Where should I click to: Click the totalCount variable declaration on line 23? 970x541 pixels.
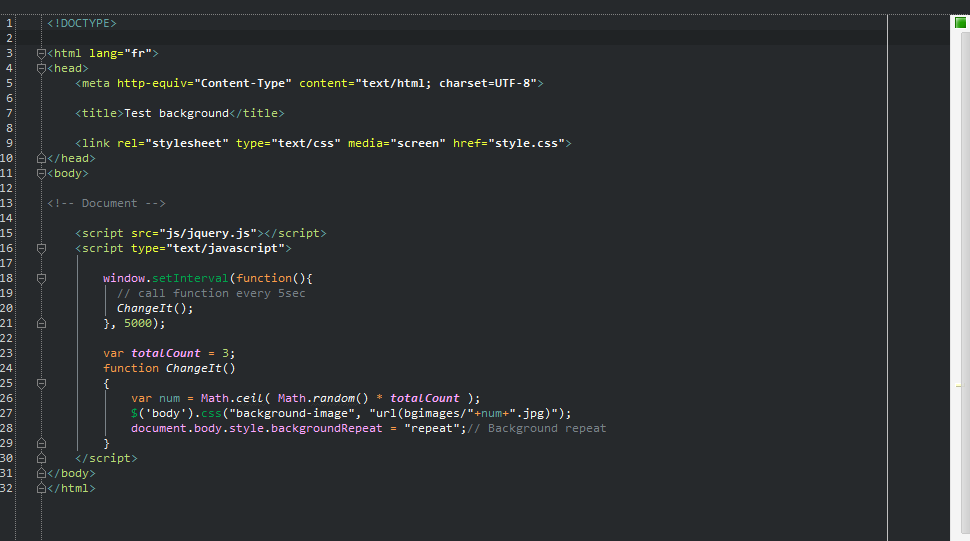(166, 353)
